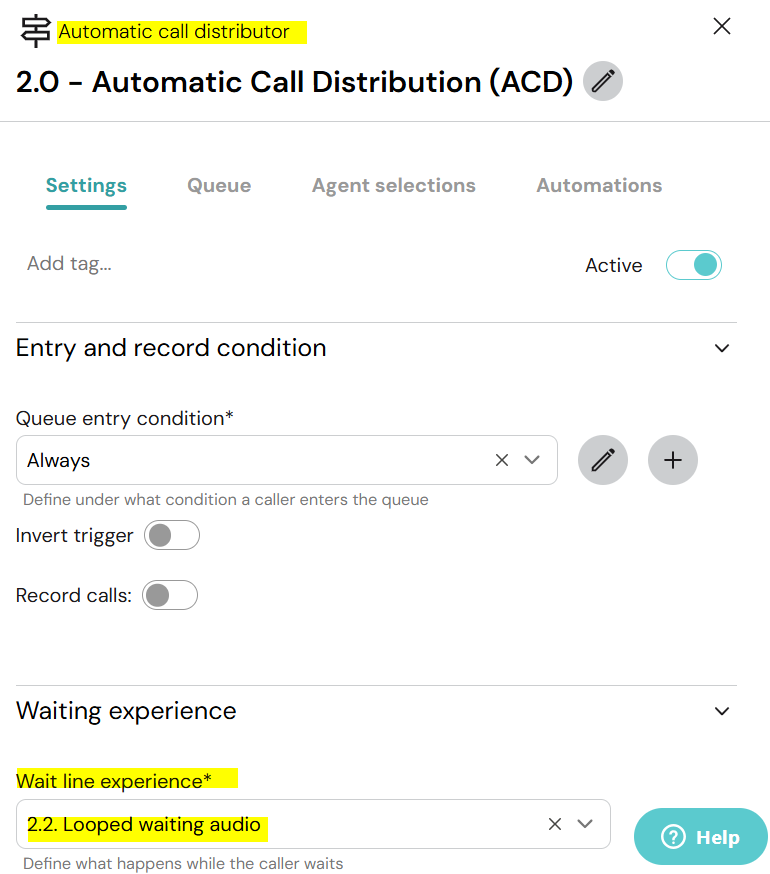Edit the queue entry condition with pencil button

coord(602,460)
